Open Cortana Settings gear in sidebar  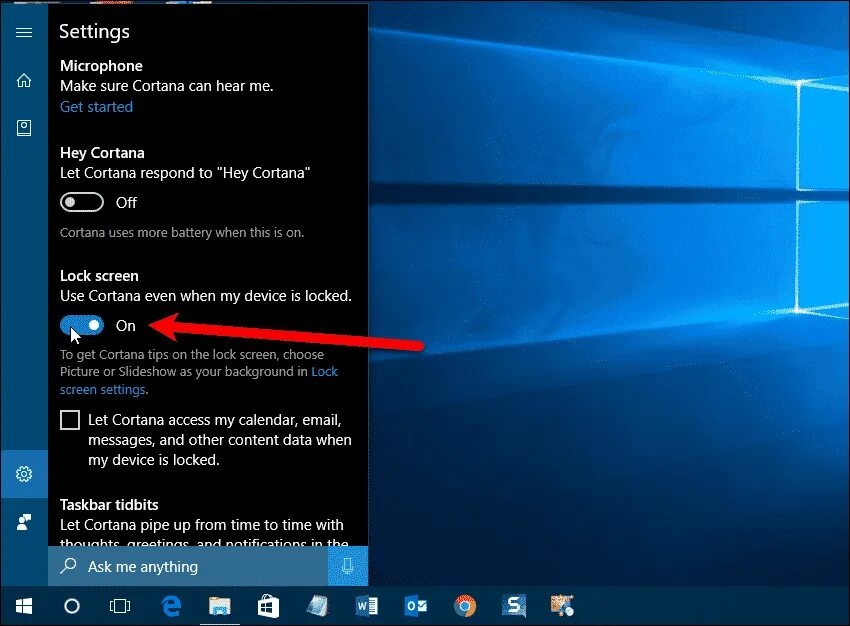click(24, 474)
